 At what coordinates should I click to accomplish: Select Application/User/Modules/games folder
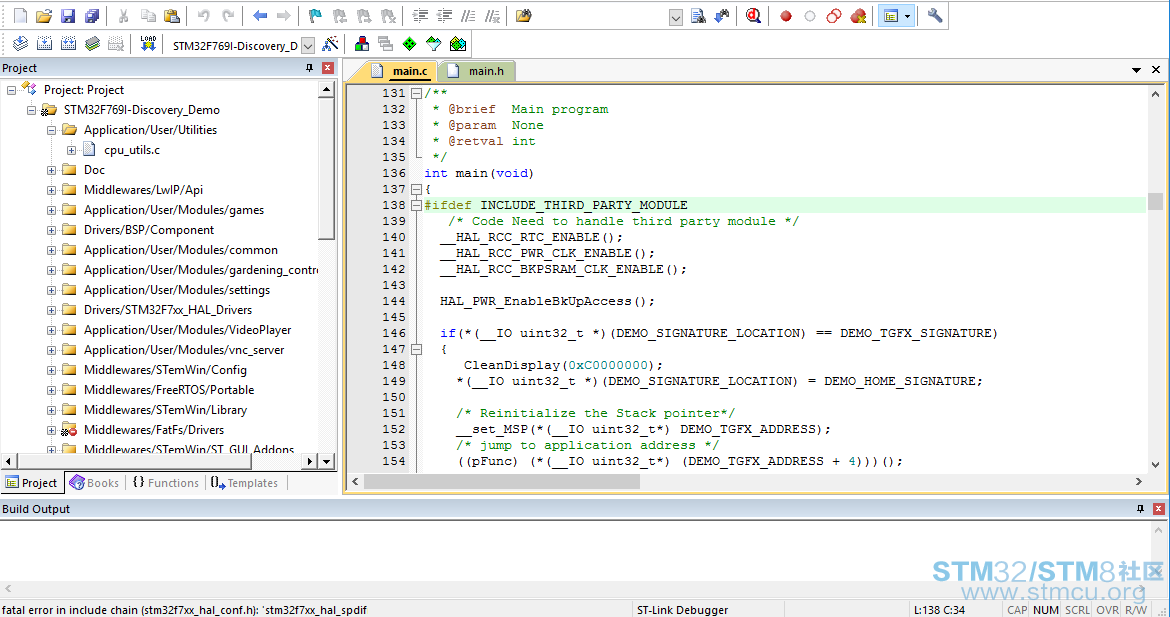click(174, 210)
